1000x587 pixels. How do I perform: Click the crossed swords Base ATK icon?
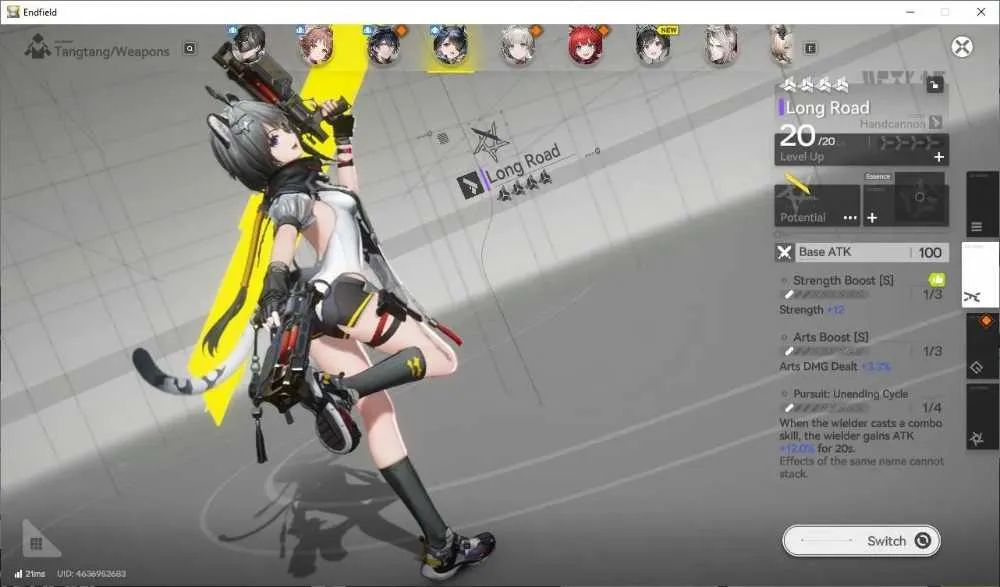tap(784, 253)
